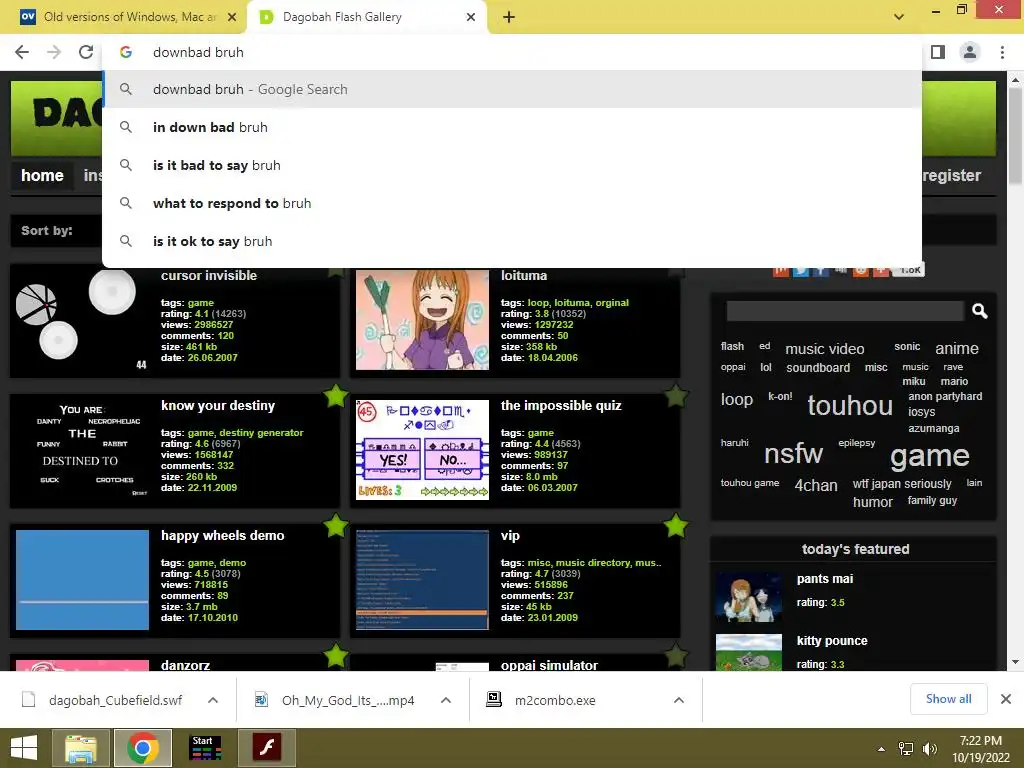The image size is (1024, 768).
Task: Toggle the star on 'happy wheels demo'
Action: 336,525
